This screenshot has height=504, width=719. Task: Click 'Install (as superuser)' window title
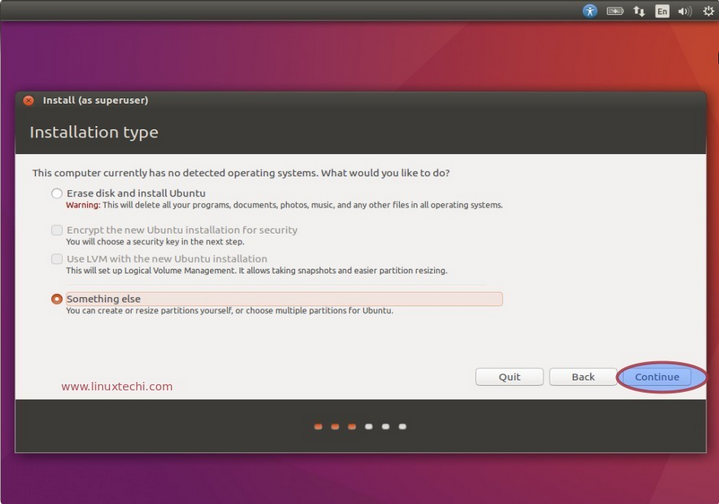[x=95, y=100]
